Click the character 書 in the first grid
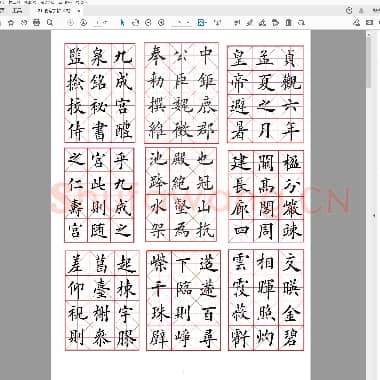The image size is (380, 380). 99,131
